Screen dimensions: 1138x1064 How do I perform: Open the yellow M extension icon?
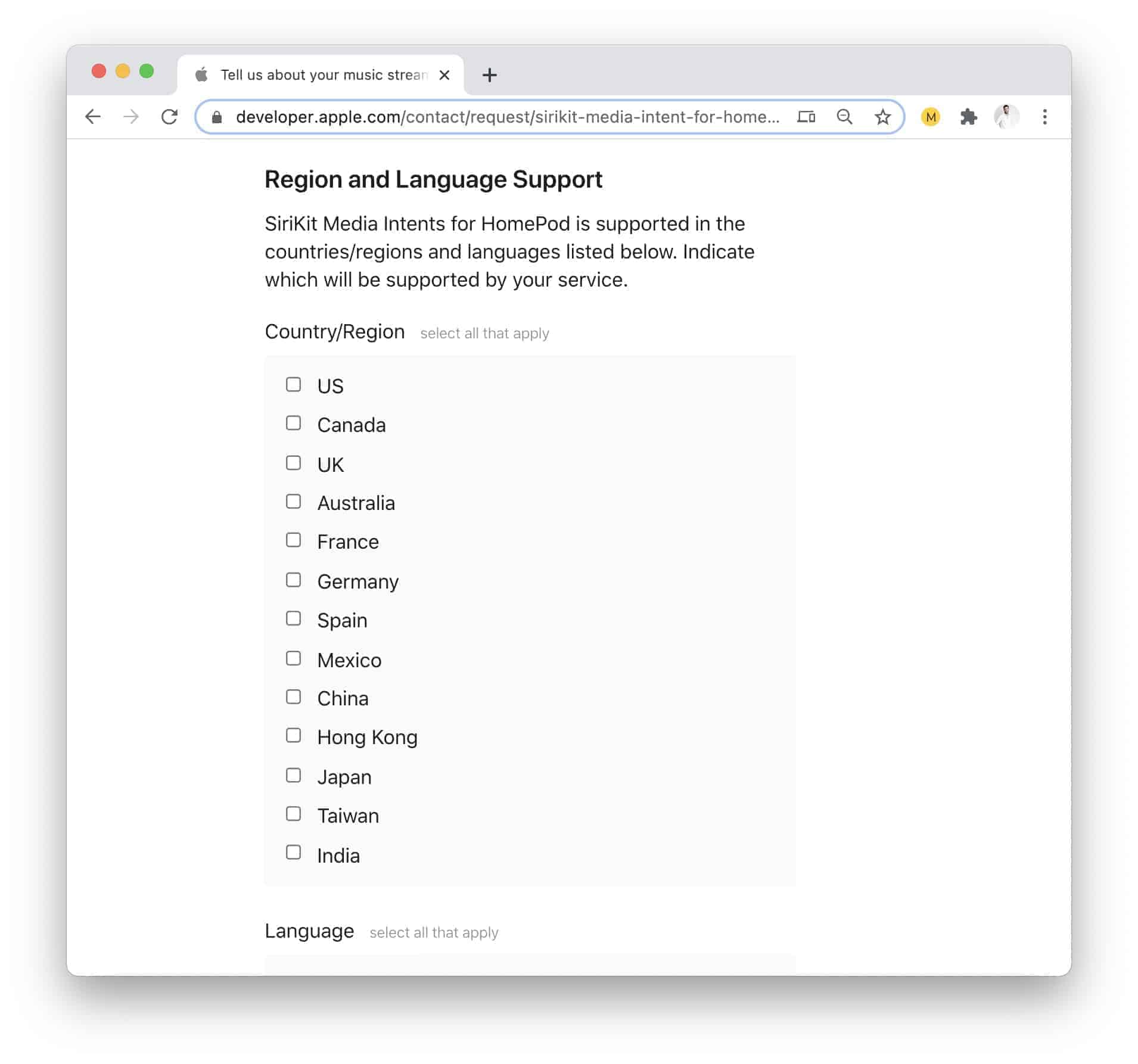pyautogui.click(x=930, y=117)
